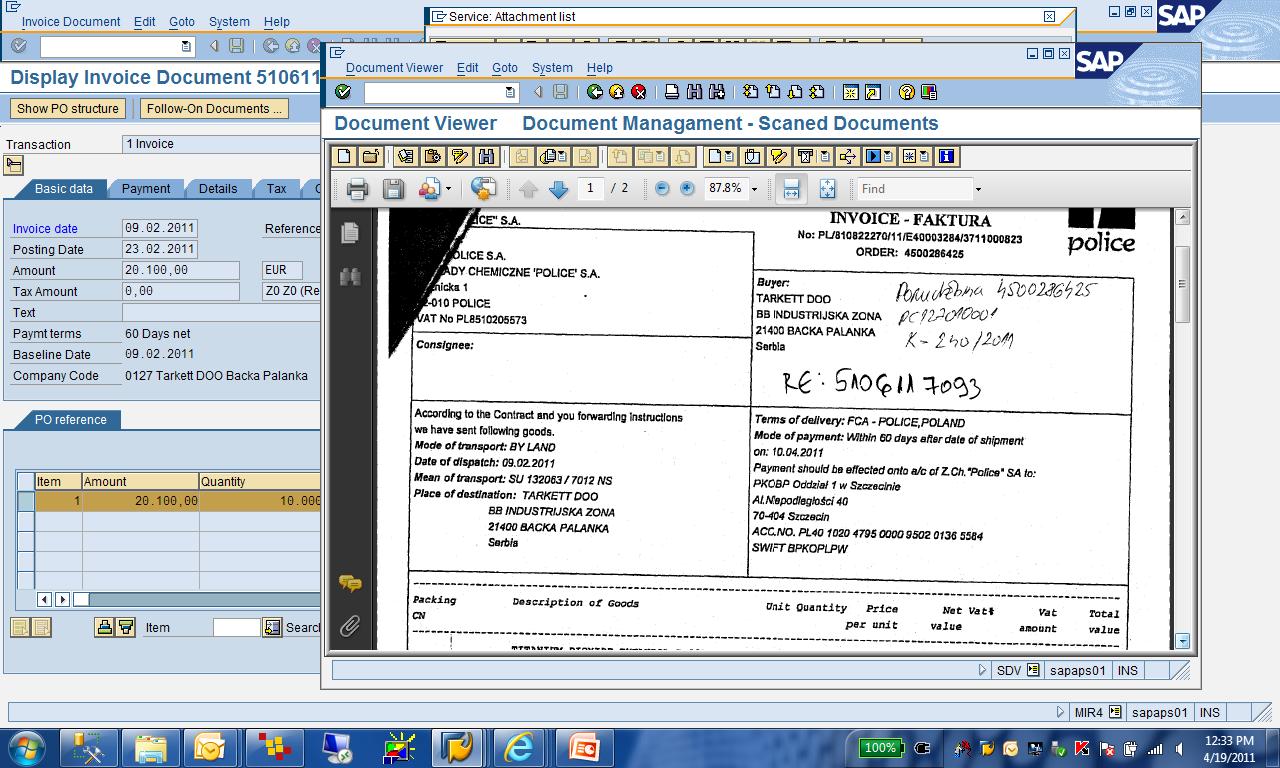This screenshot has width=1280, height=768.
Task: Open Invoice Document menu in invoice window
Action: pos(71,22)
